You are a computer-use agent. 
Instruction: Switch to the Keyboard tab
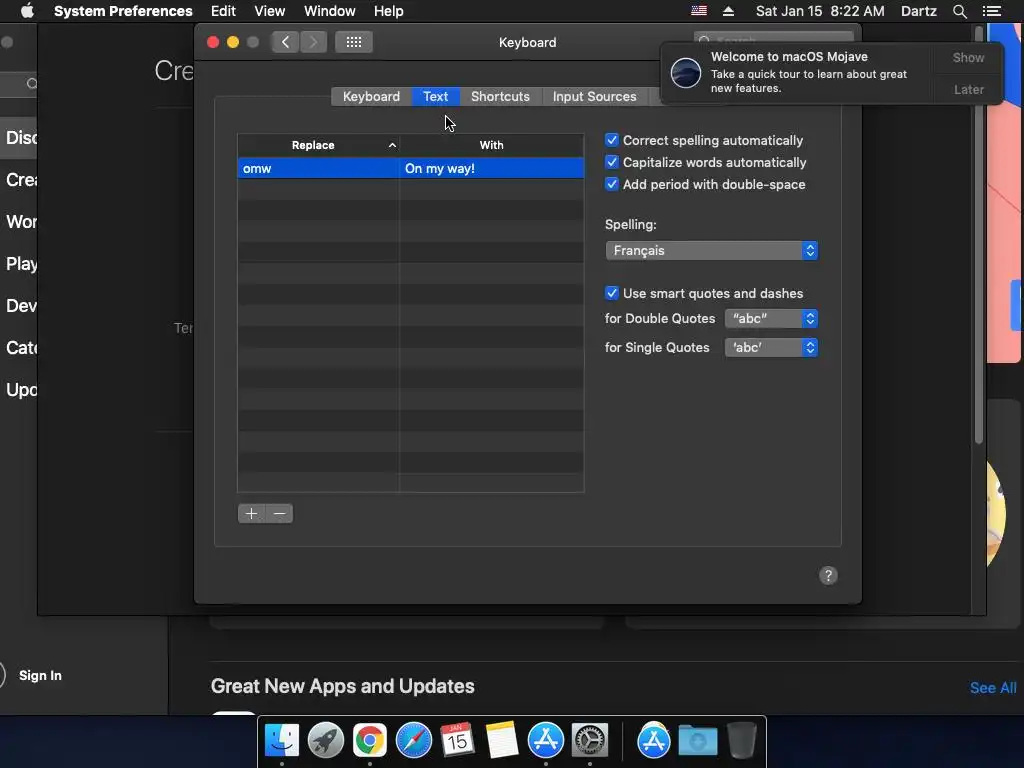372,97
